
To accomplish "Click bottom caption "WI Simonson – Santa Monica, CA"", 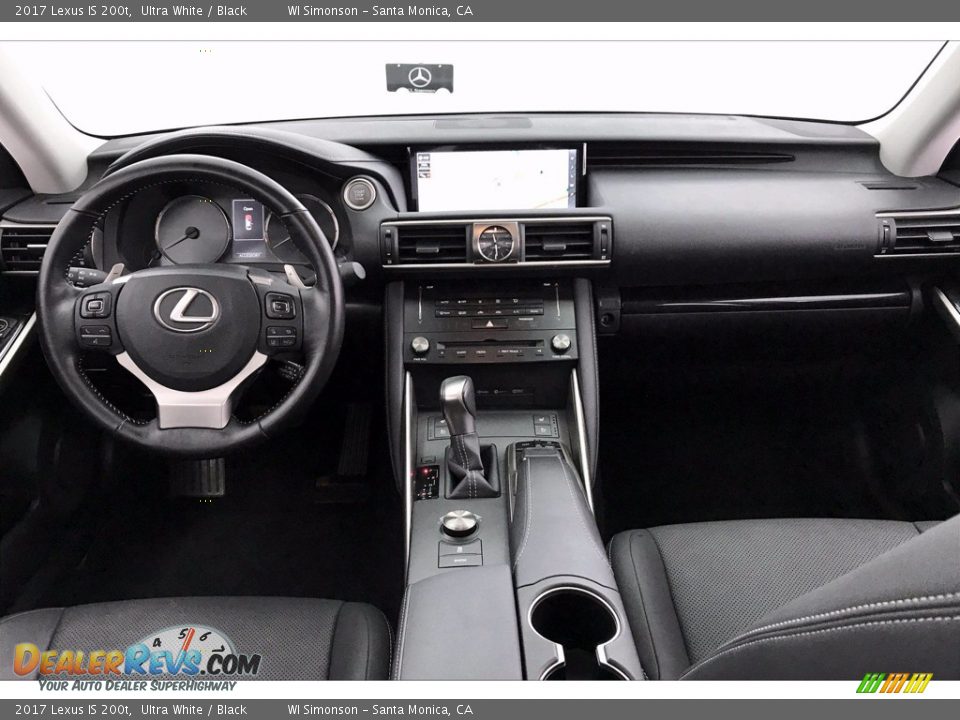I will [380, 710].
